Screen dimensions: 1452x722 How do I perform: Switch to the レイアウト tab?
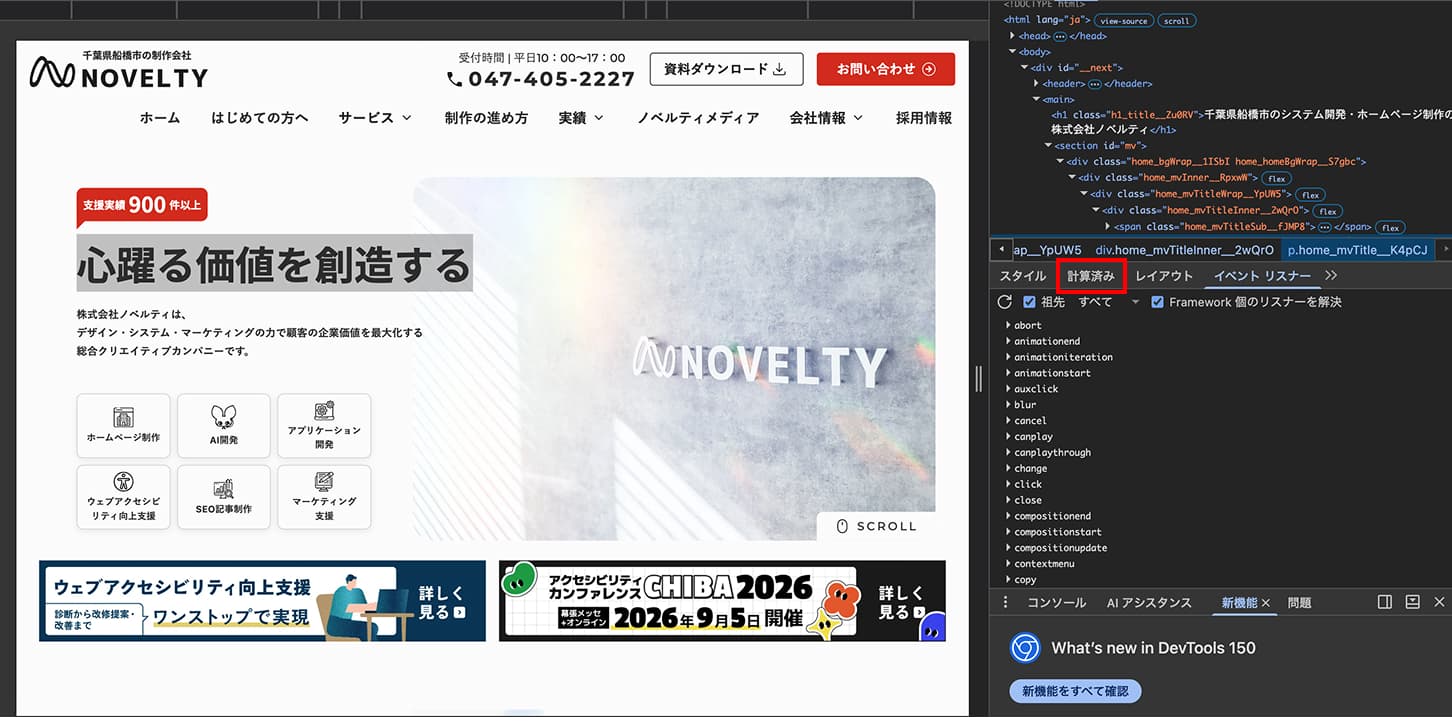pos(1165,276)
